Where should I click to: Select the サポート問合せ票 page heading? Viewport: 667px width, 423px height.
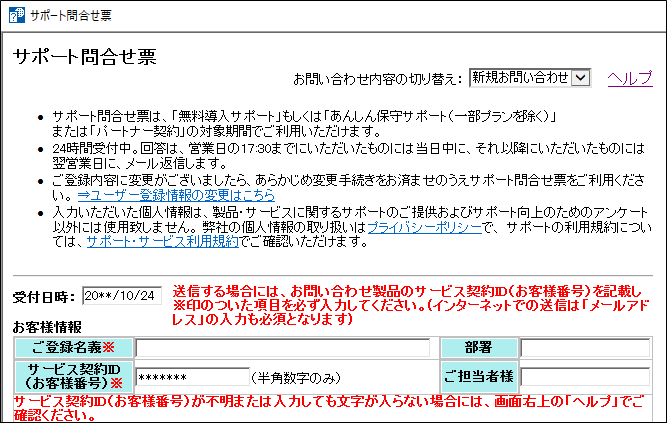[85, 57]
